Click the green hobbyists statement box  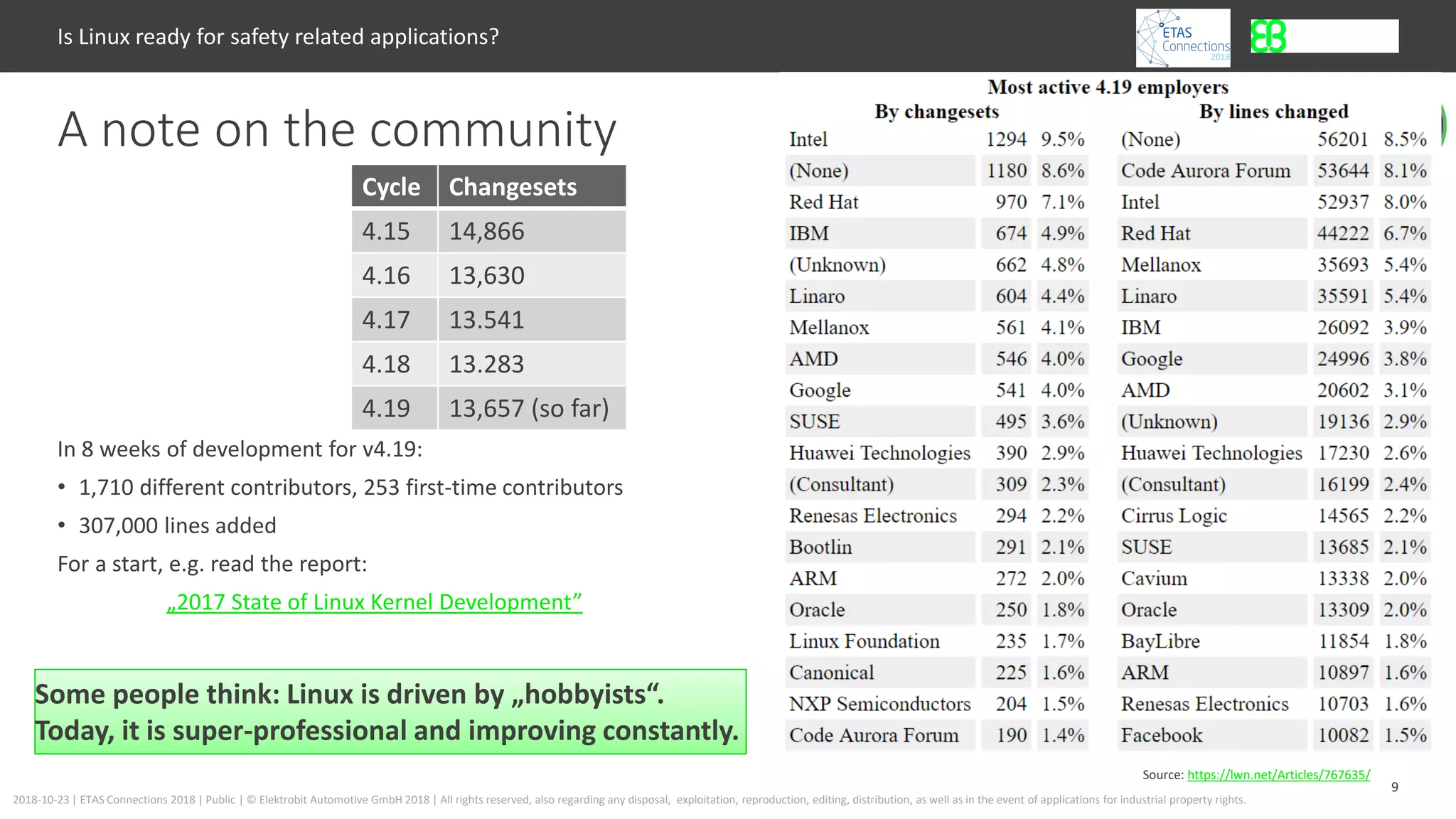[x=390, y=712]
